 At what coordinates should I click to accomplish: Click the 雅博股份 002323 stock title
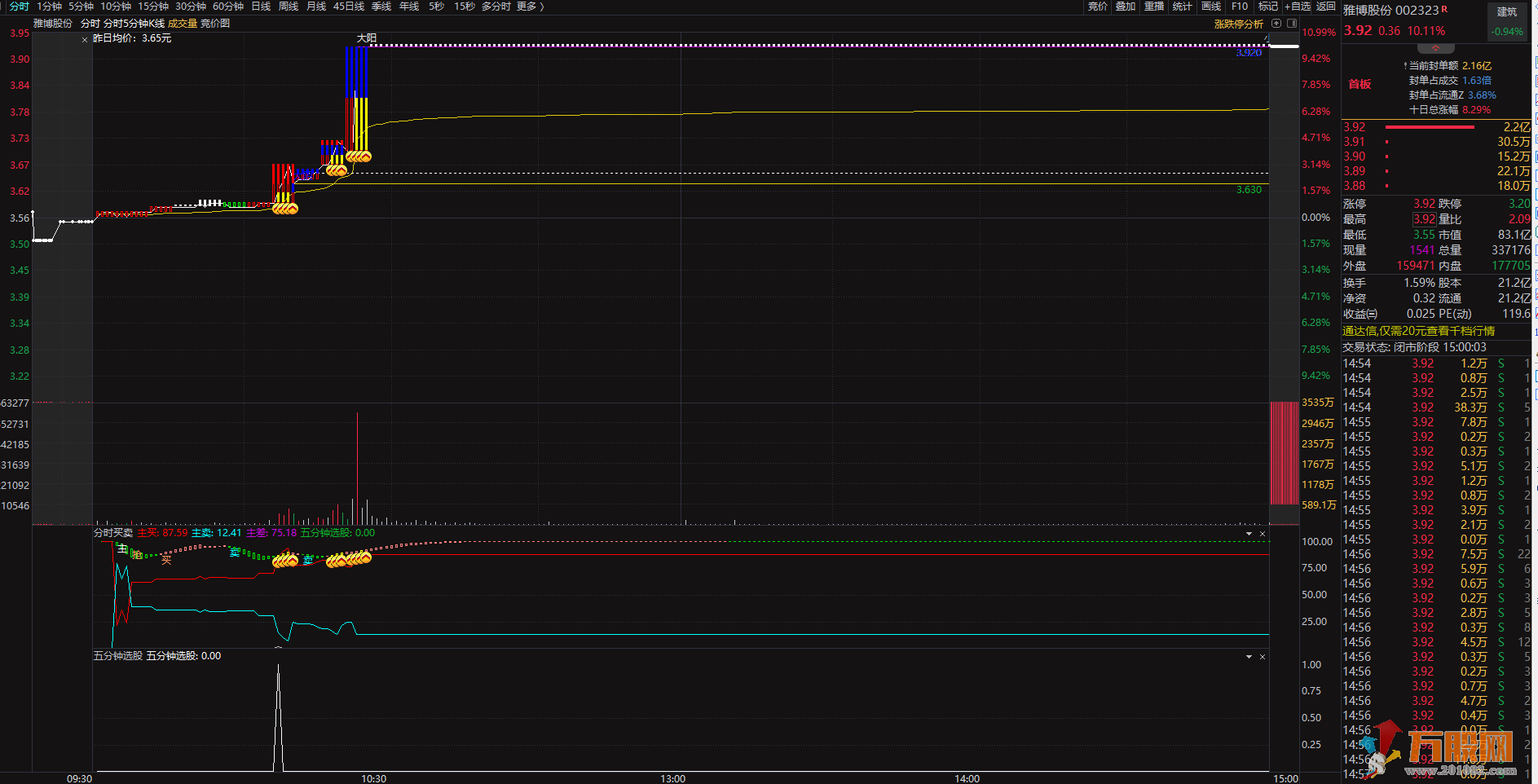click(1391, 11)
